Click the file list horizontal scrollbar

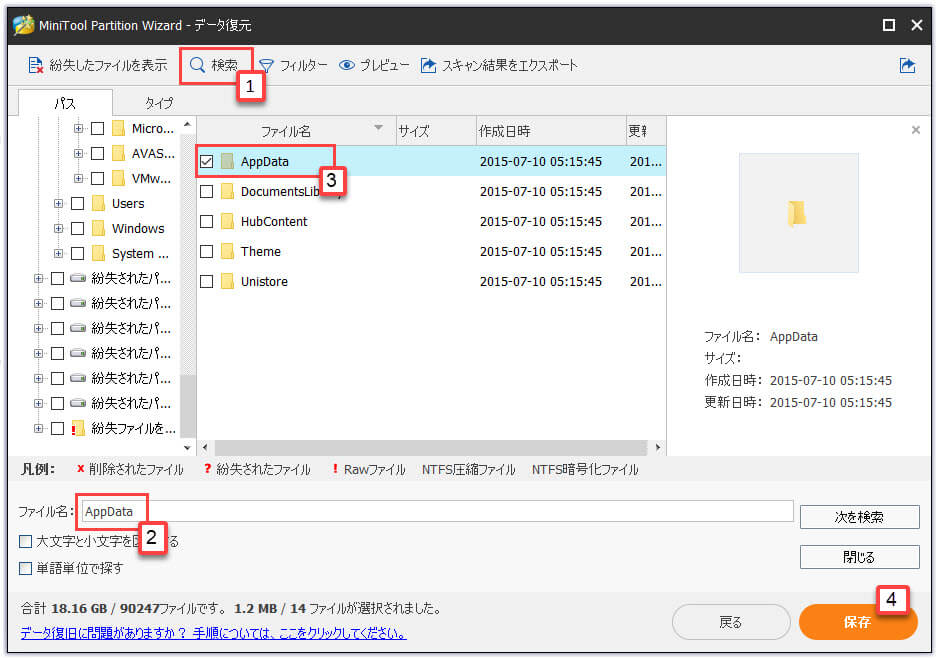pos(430,447)
